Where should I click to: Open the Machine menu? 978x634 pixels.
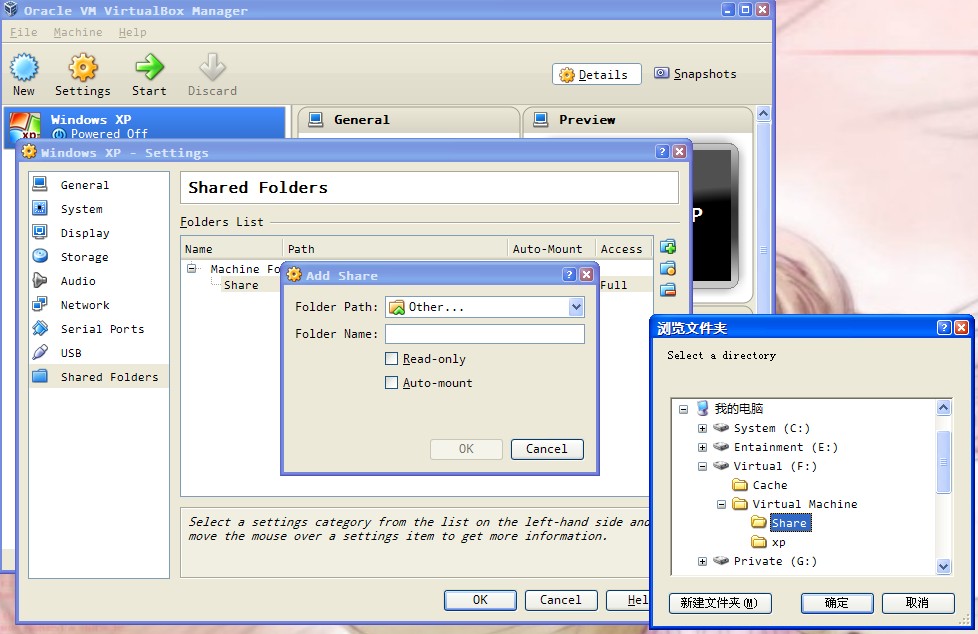point(78,32)
